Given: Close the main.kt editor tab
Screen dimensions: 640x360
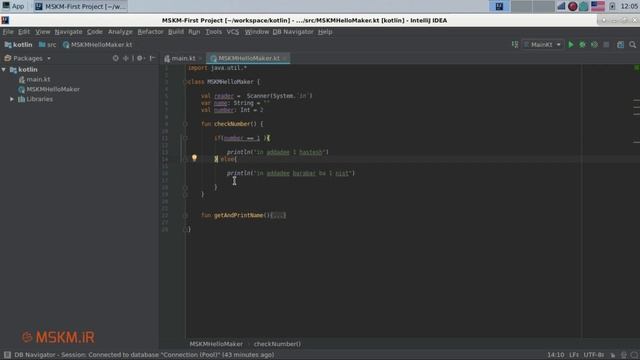Looking at the screenshot, I should coord(200,58).
